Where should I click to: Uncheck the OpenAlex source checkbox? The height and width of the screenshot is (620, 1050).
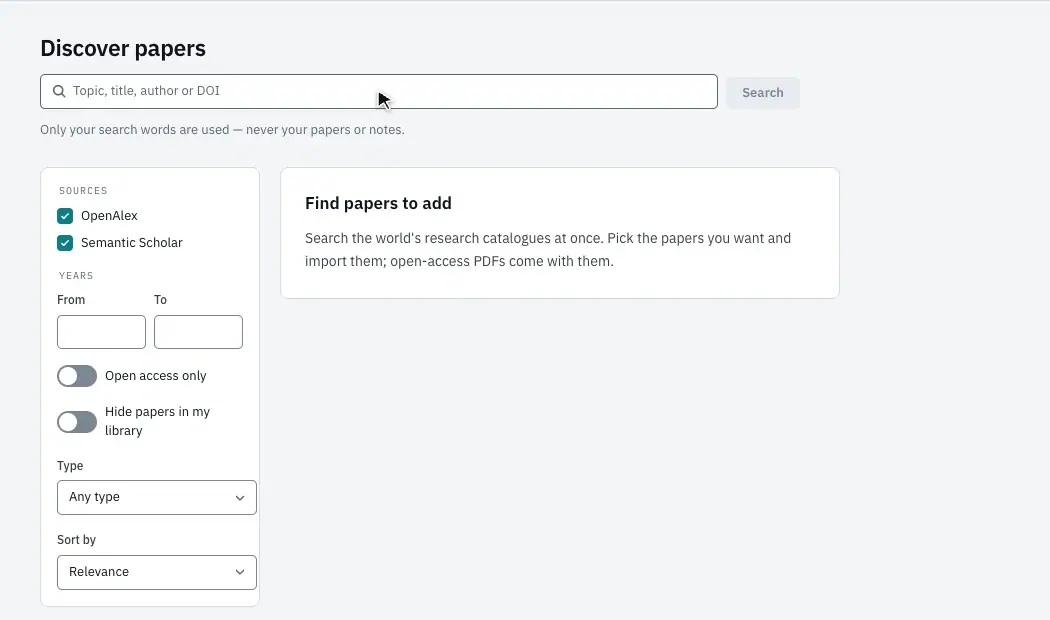[x=65, y=216]
